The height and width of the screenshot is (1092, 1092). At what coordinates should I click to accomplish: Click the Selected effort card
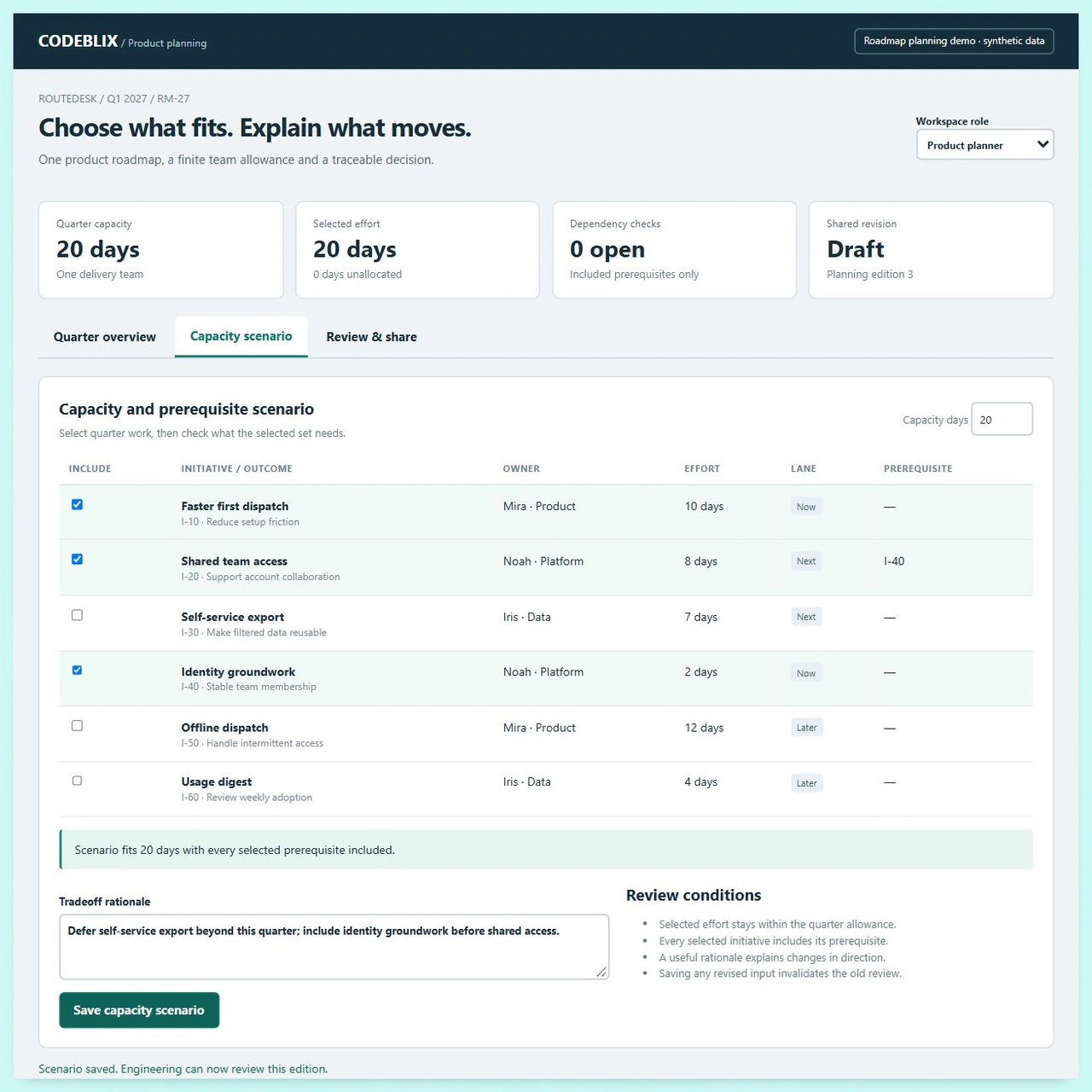coord(417,250)
